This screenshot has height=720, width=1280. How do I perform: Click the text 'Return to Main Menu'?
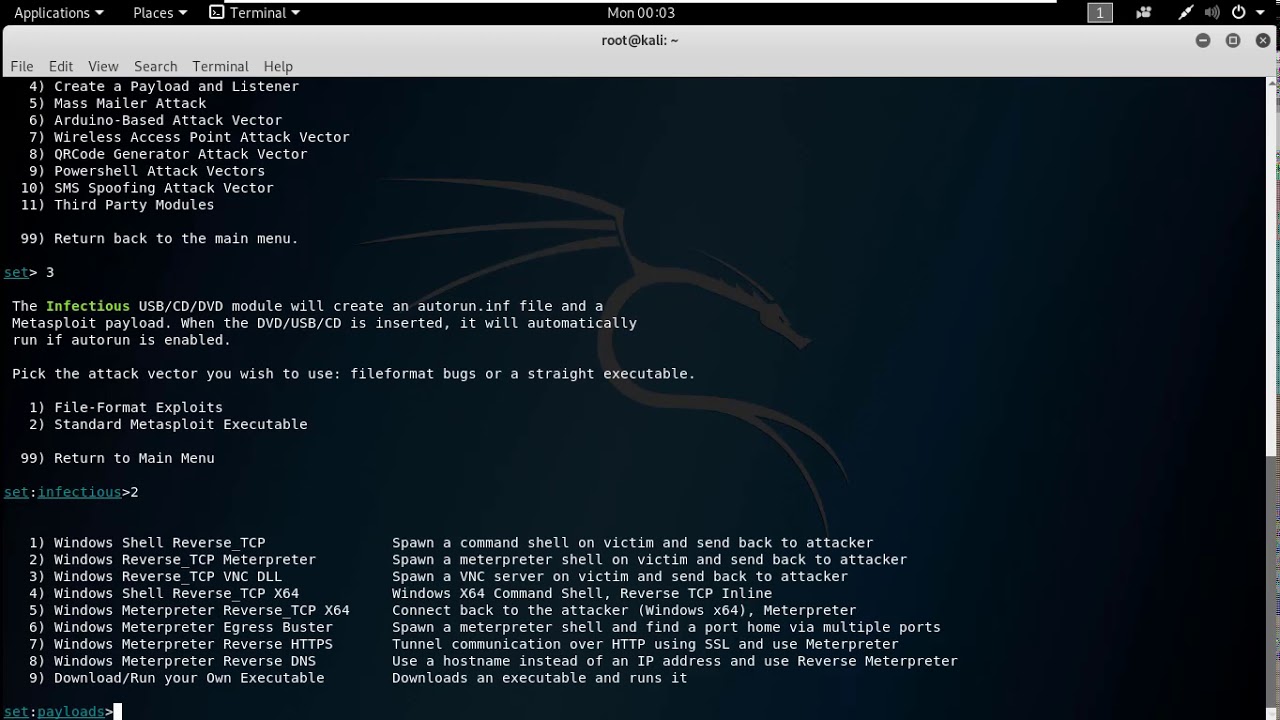[135, 458]
